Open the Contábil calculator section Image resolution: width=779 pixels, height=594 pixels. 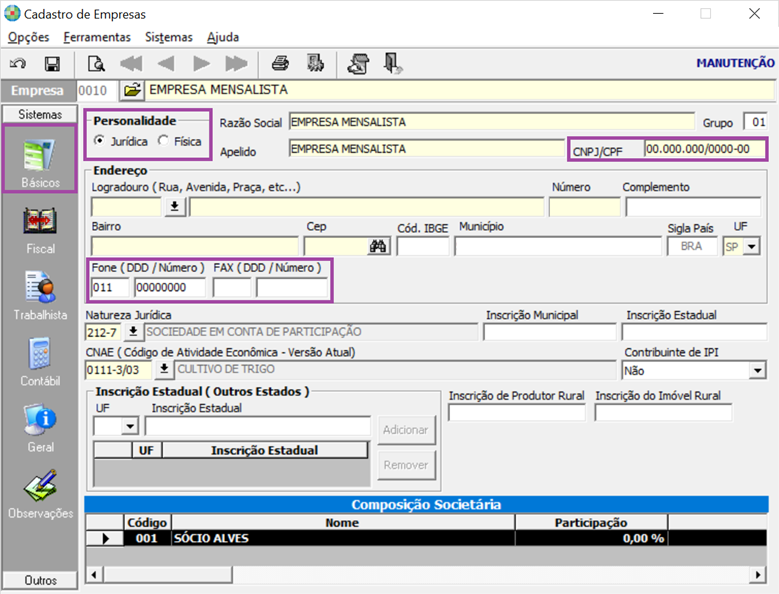click(40, 362)
